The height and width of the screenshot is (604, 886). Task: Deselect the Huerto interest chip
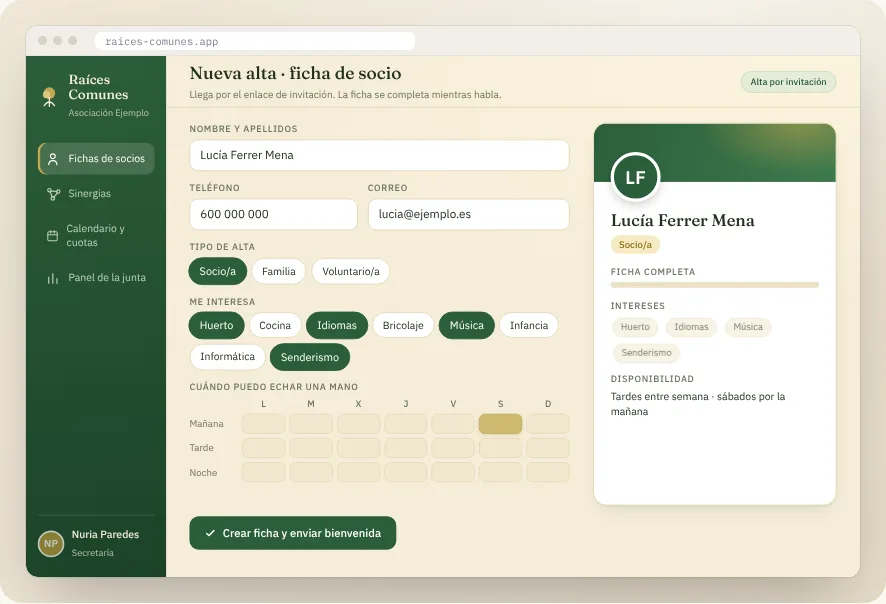(x=216, y=325)
